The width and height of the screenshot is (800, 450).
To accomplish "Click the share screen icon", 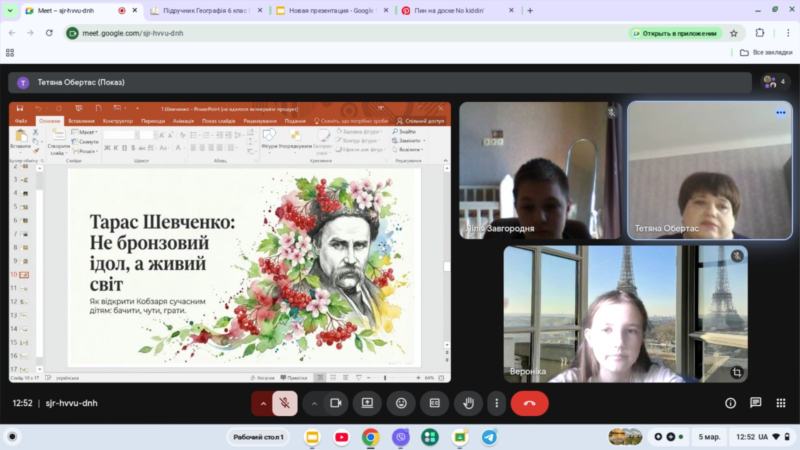I will point(367,403).
